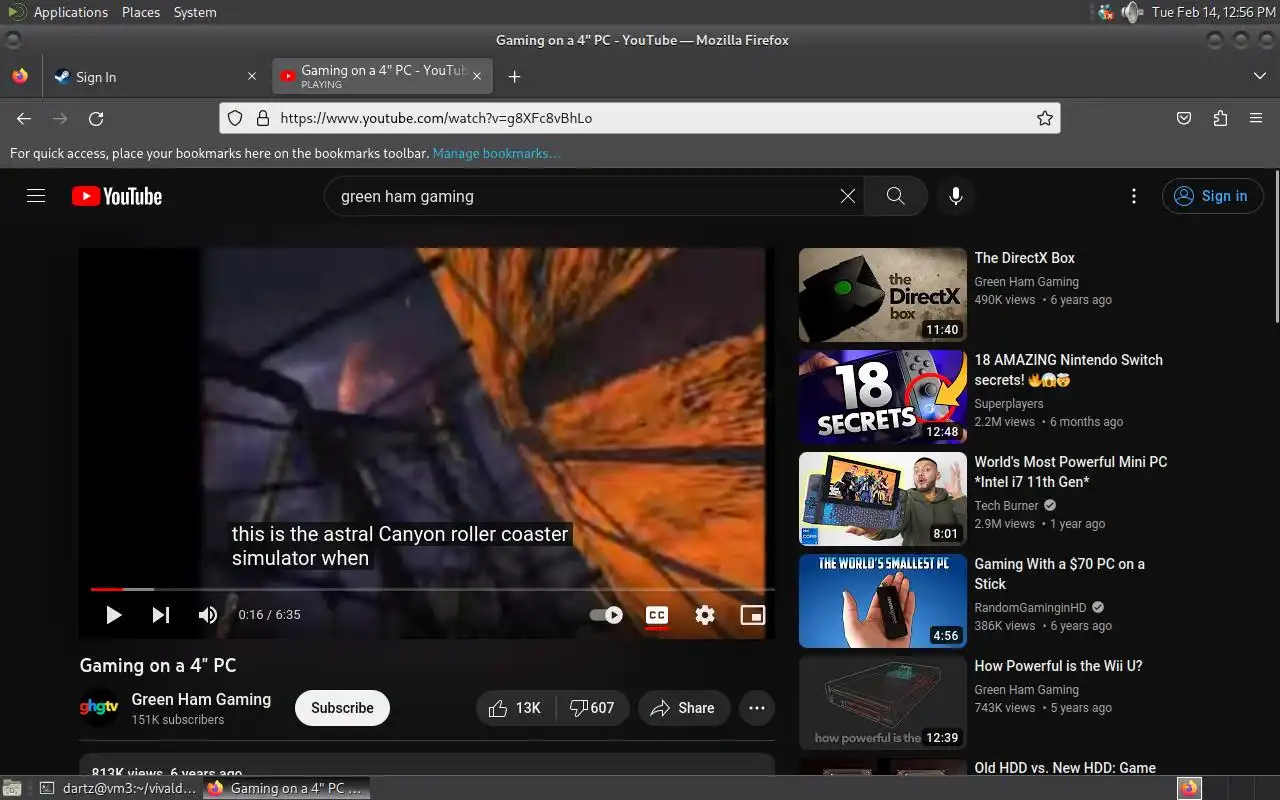Like the video with 13K likes

tap(515, 708)
